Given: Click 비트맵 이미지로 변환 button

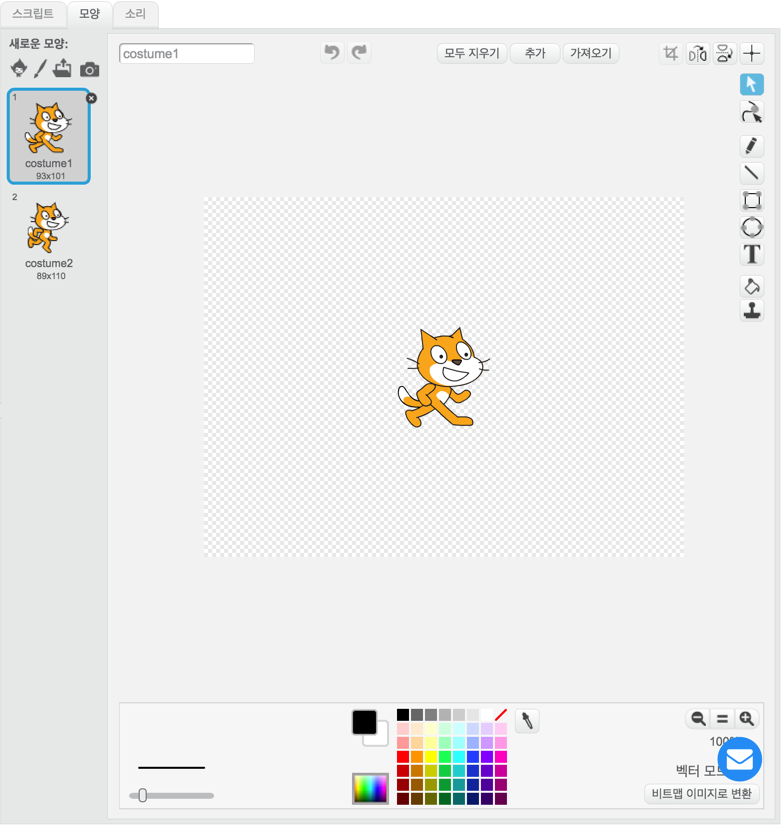Looking at the screenshot, I should tap(701, 793).
